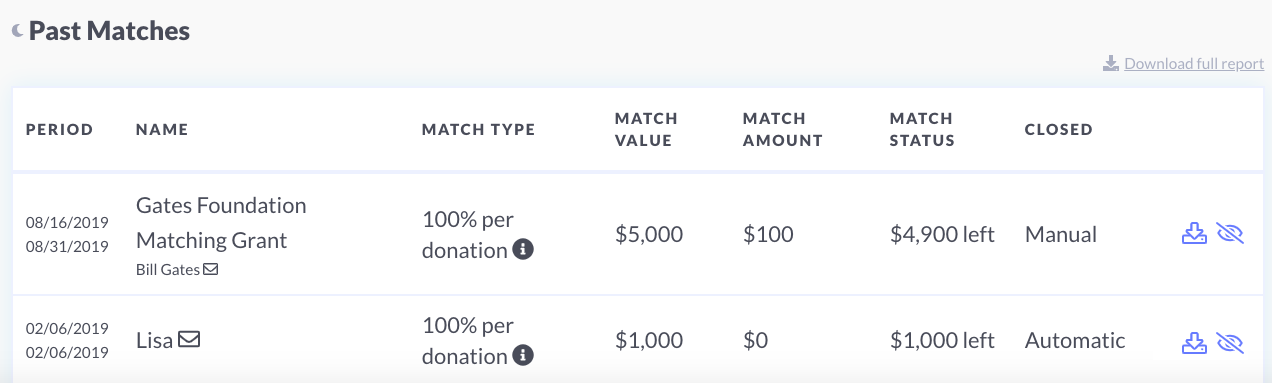
Task: Download the Gates Foundation match report
Action: (x=1194, y=235)
